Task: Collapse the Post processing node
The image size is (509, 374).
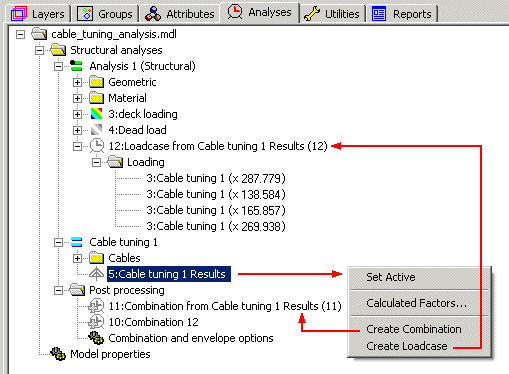Action: click(58, 290)
